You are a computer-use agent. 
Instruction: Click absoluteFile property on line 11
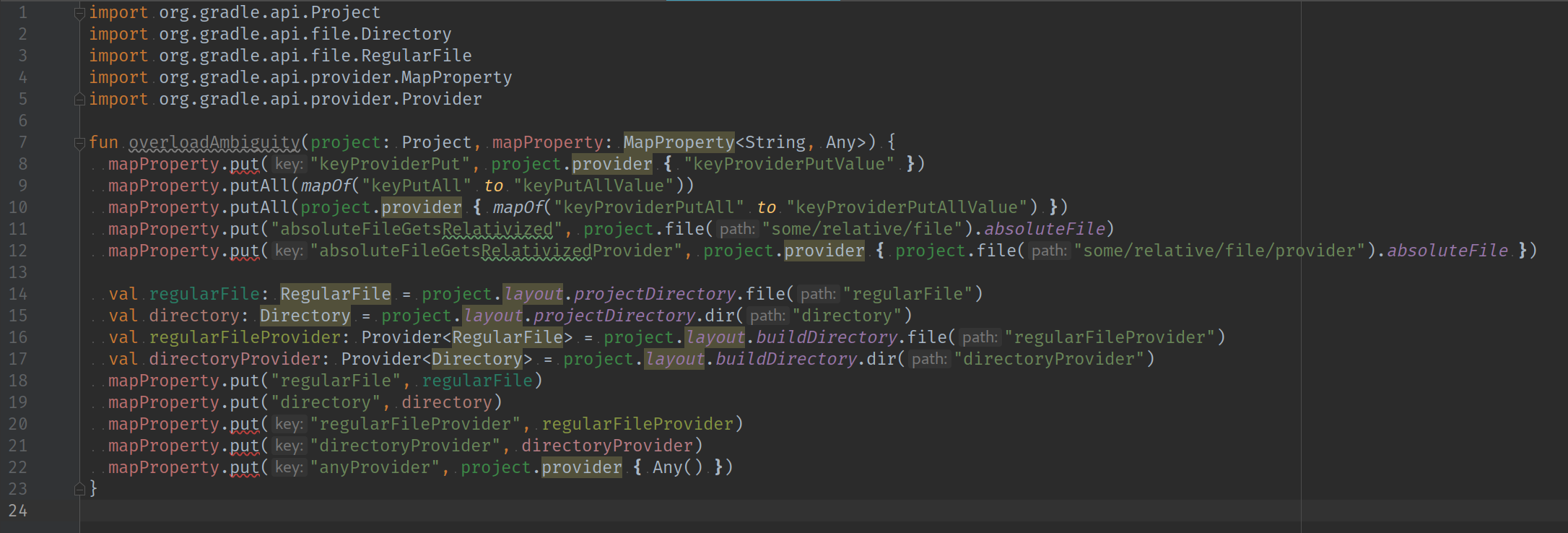[1045, 229]
